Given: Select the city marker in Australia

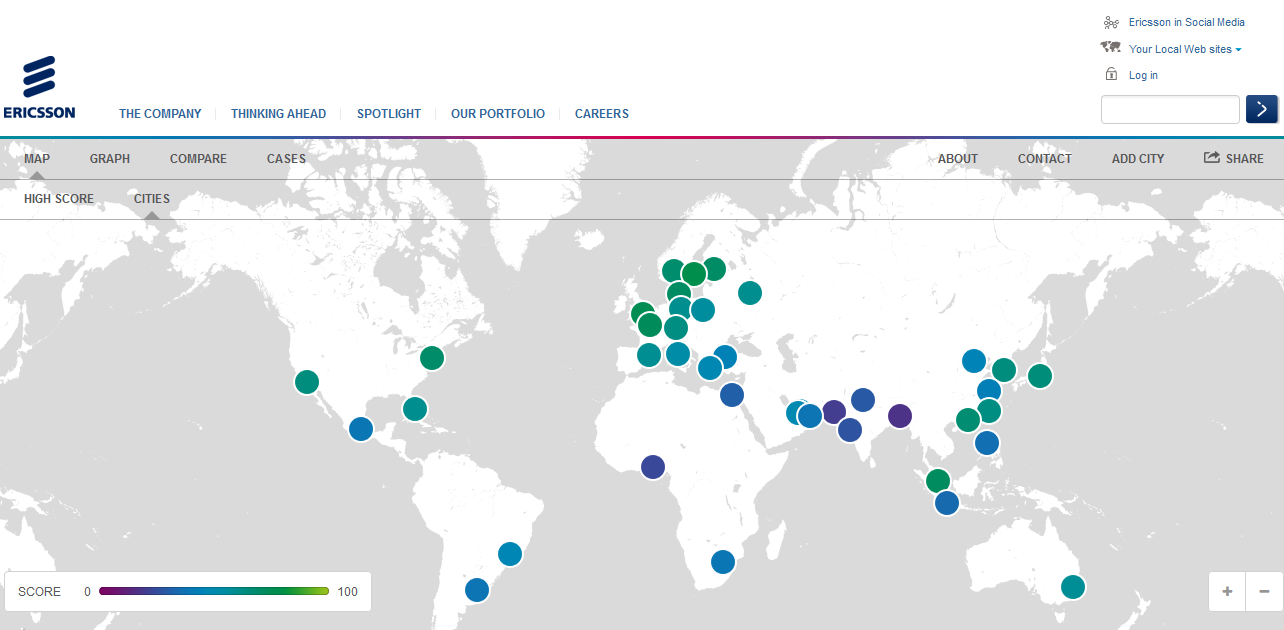Looking at the screenshot, I should pyautogui.click(x=1073, y=587).
